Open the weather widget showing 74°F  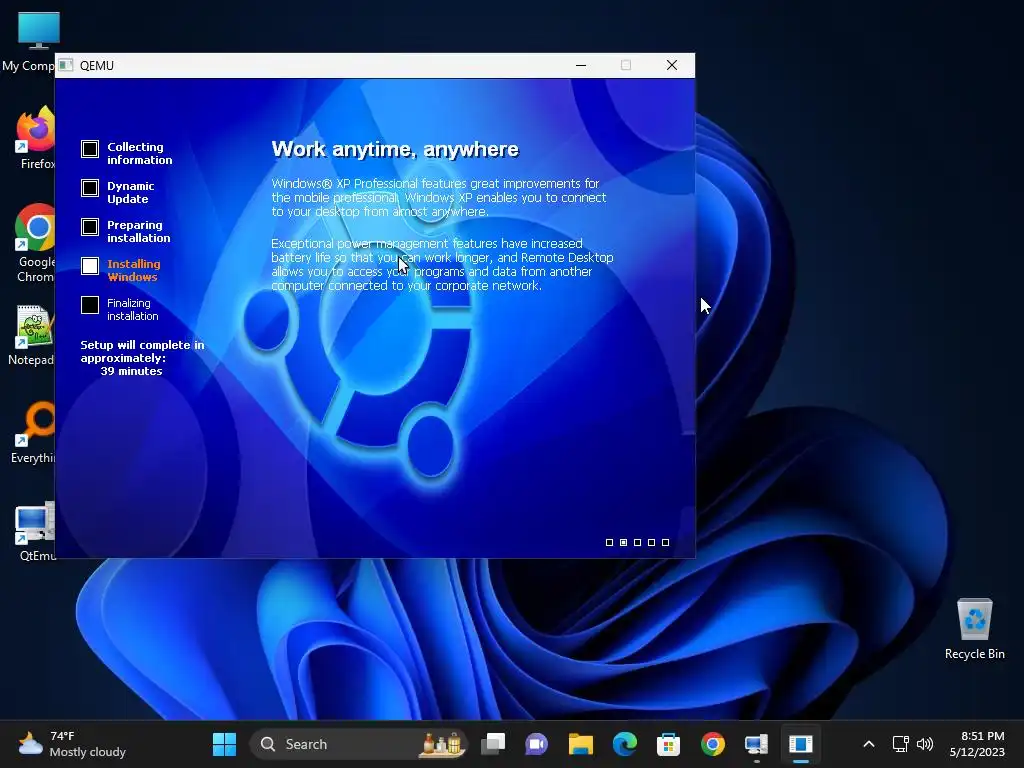pyautogui.click(x=72, y=744)
